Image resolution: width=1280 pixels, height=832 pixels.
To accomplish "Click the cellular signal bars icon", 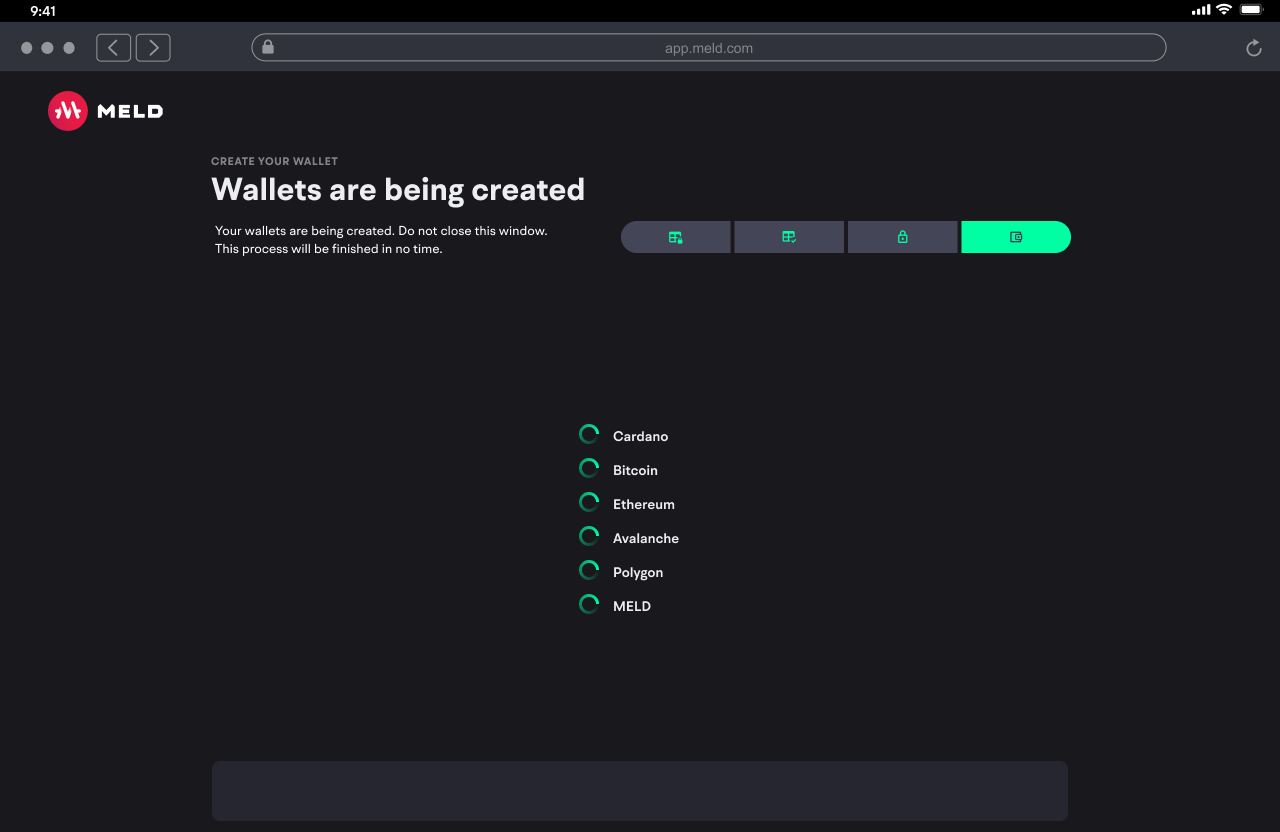I will click(1201, 10).
